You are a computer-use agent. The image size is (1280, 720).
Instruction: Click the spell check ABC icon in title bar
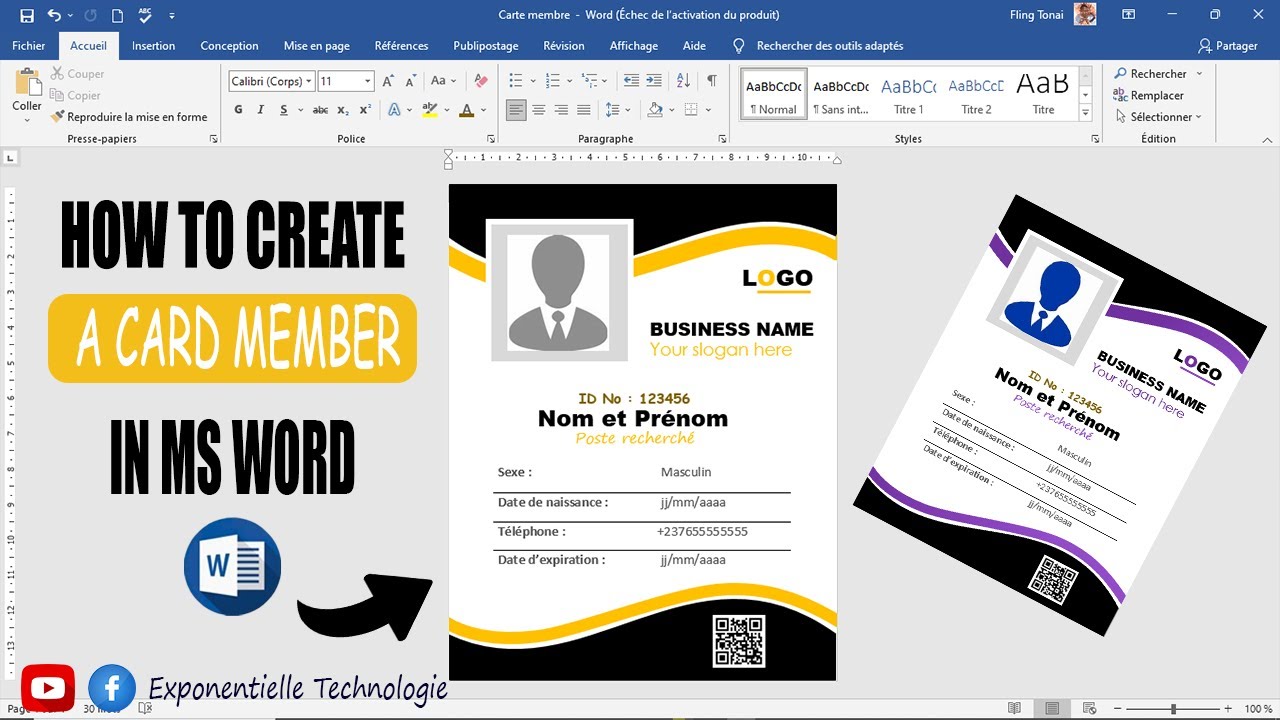click(146, 15)
